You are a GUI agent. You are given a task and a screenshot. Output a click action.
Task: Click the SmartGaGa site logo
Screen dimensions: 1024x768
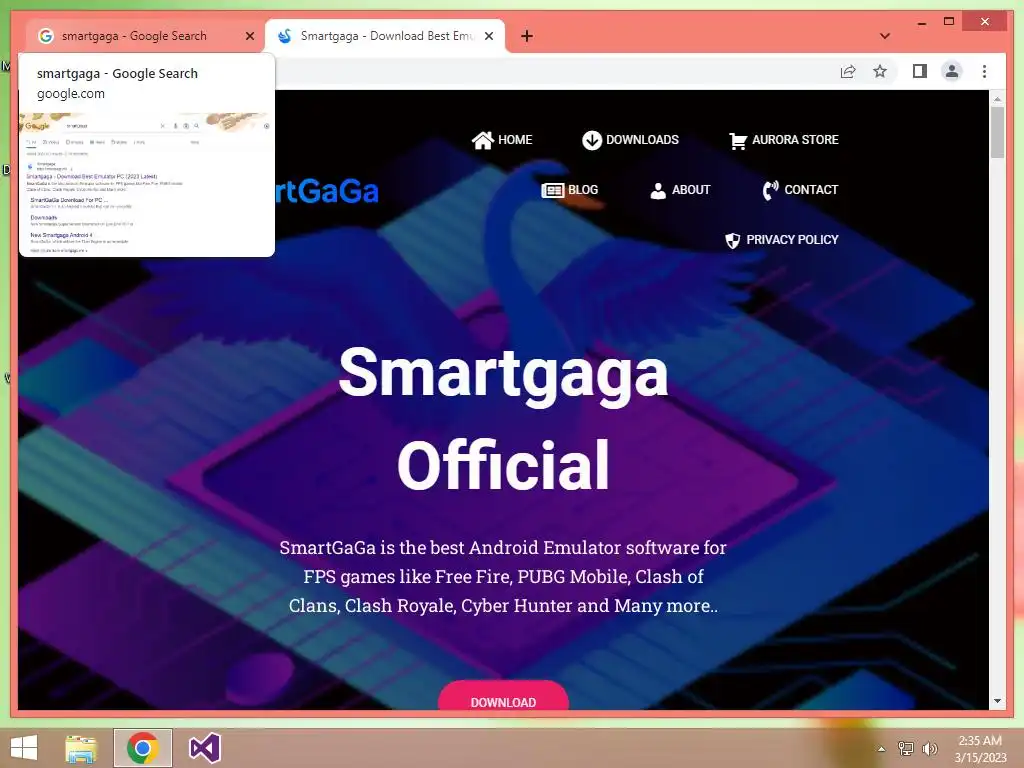click(327, 191)
